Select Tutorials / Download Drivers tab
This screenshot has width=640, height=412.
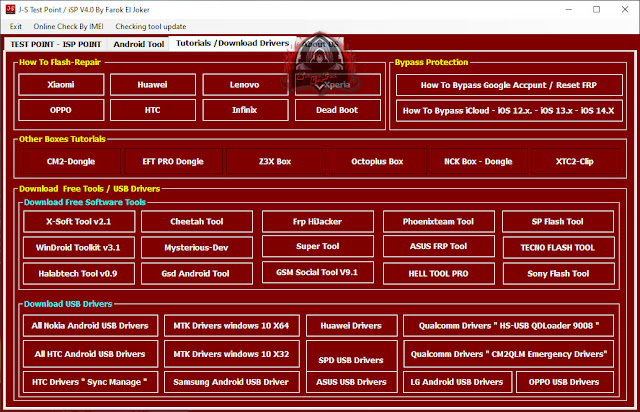click(x=232, y=43)
